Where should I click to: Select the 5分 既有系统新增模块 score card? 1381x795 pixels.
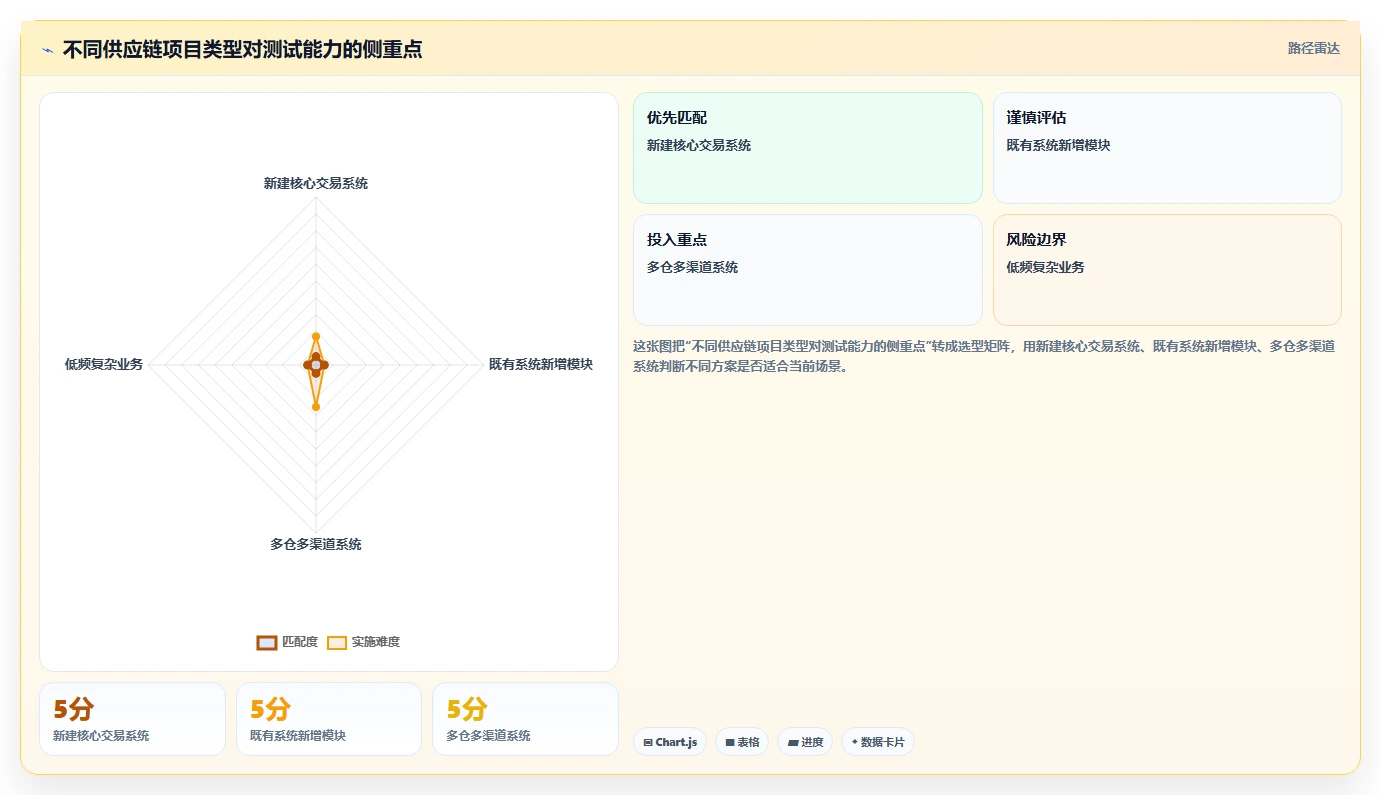(329, 719)
